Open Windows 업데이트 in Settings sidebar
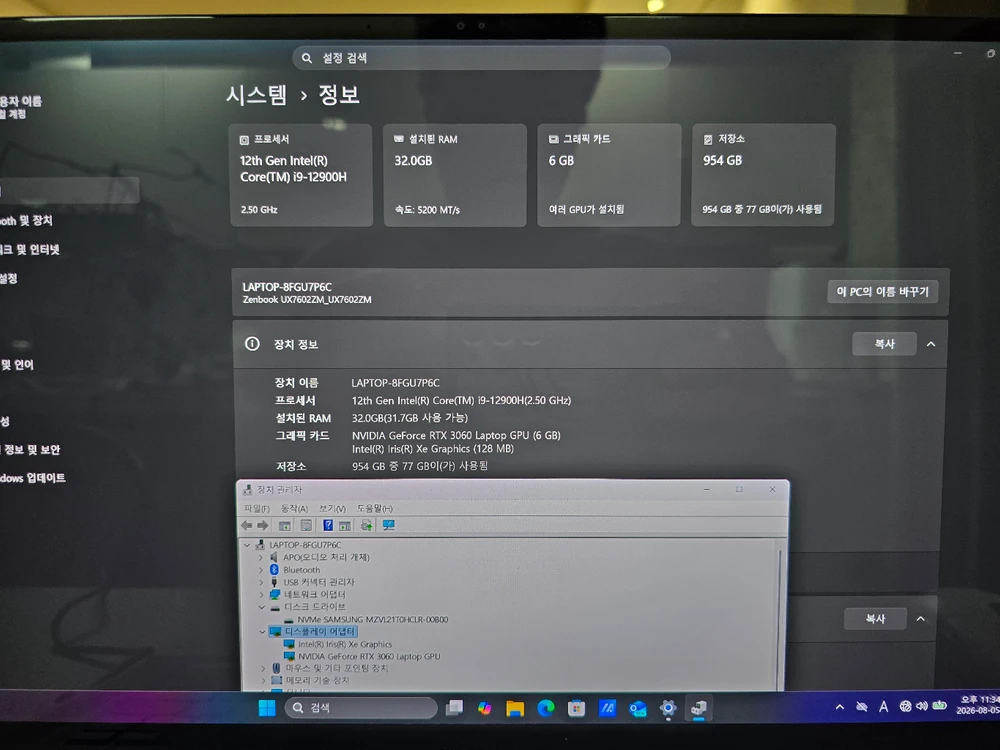Image resolution: width=1000 pixels, height=750 pixels. pos(33,478)
